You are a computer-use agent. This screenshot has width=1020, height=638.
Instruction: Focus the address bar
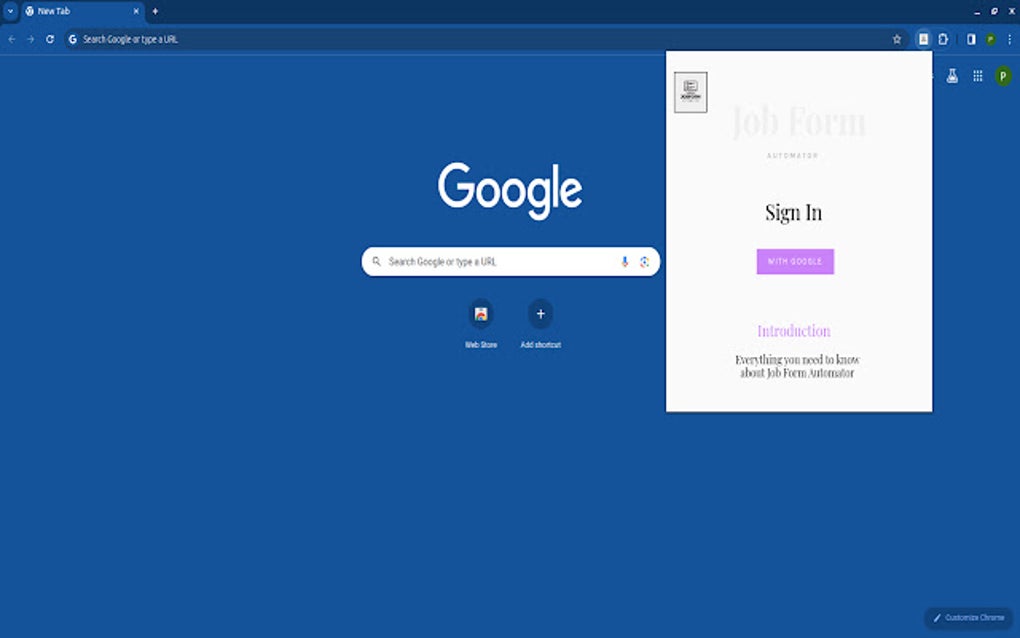click(x=486, y=39)
